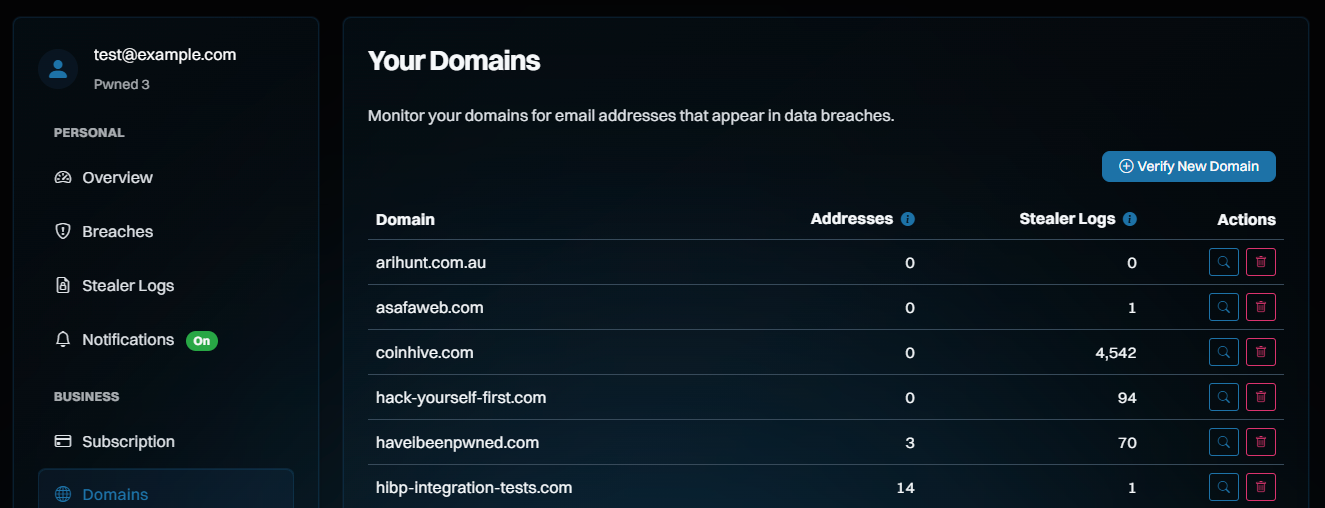Click the search icon for arihunt.com.au
Image resolution: width=1325 pixels, height=508 pixels.
point(1224,262)
